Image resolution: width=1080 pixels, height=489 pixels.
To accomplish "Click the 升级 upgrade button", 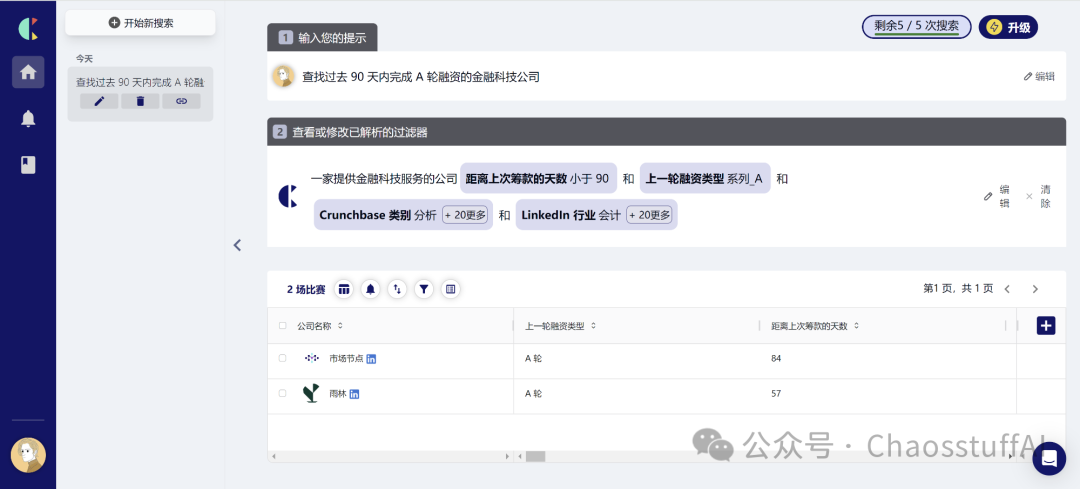I will click(x=1008, y=28).
